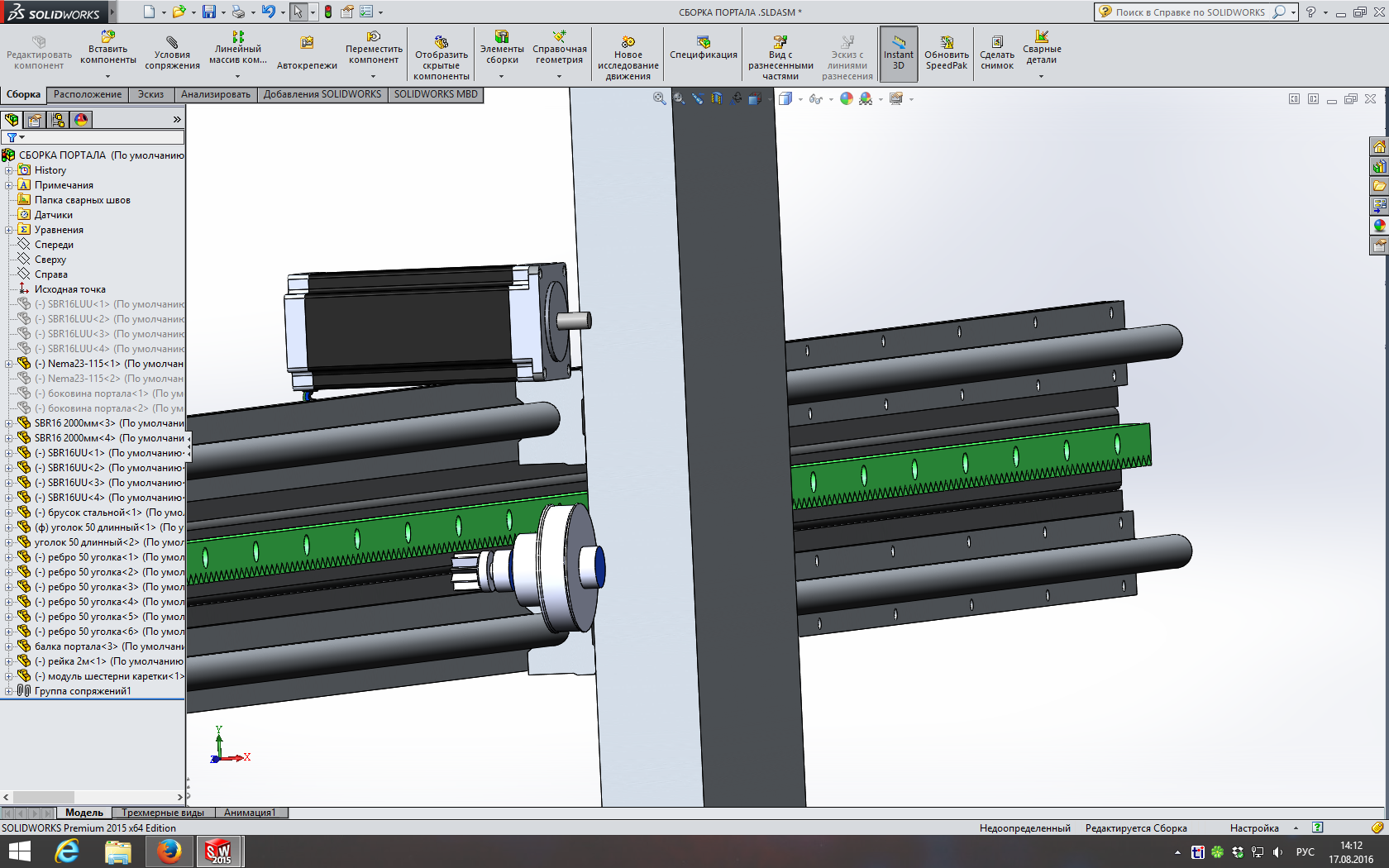This screenshot has width=1389, height=868.
Task: Switch to the Добавления SOLIDWORKS tab
Action: (x=322, y=94)
